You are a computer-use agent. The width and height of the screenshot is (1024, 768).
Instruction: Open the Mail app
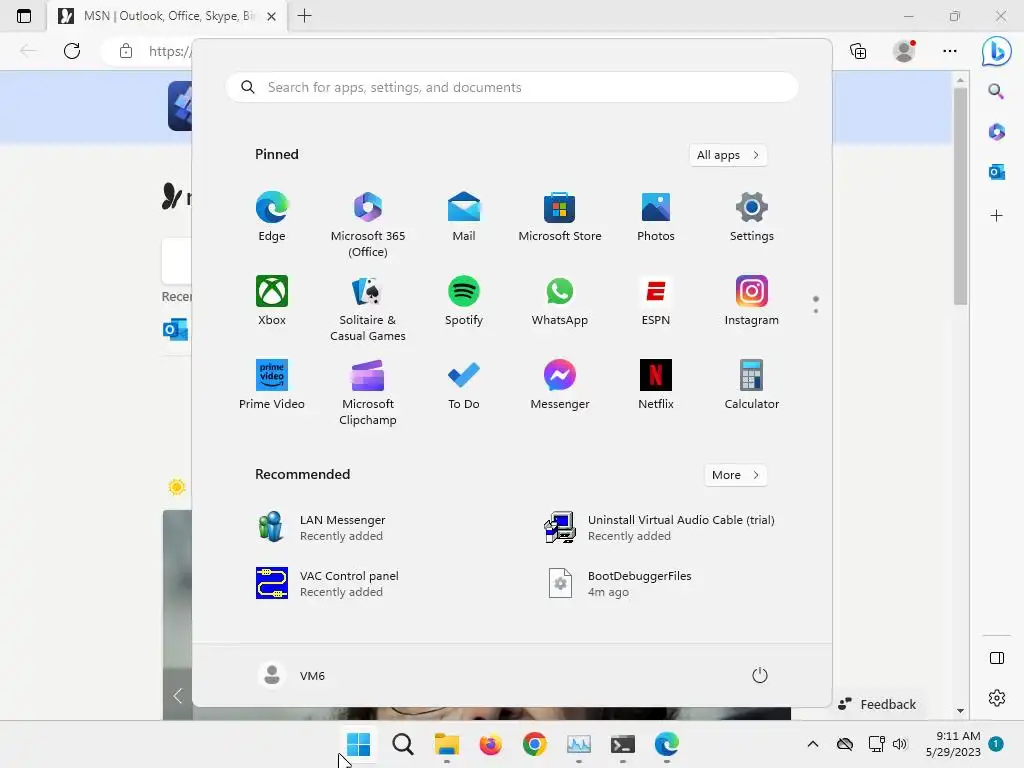point(464,217)
